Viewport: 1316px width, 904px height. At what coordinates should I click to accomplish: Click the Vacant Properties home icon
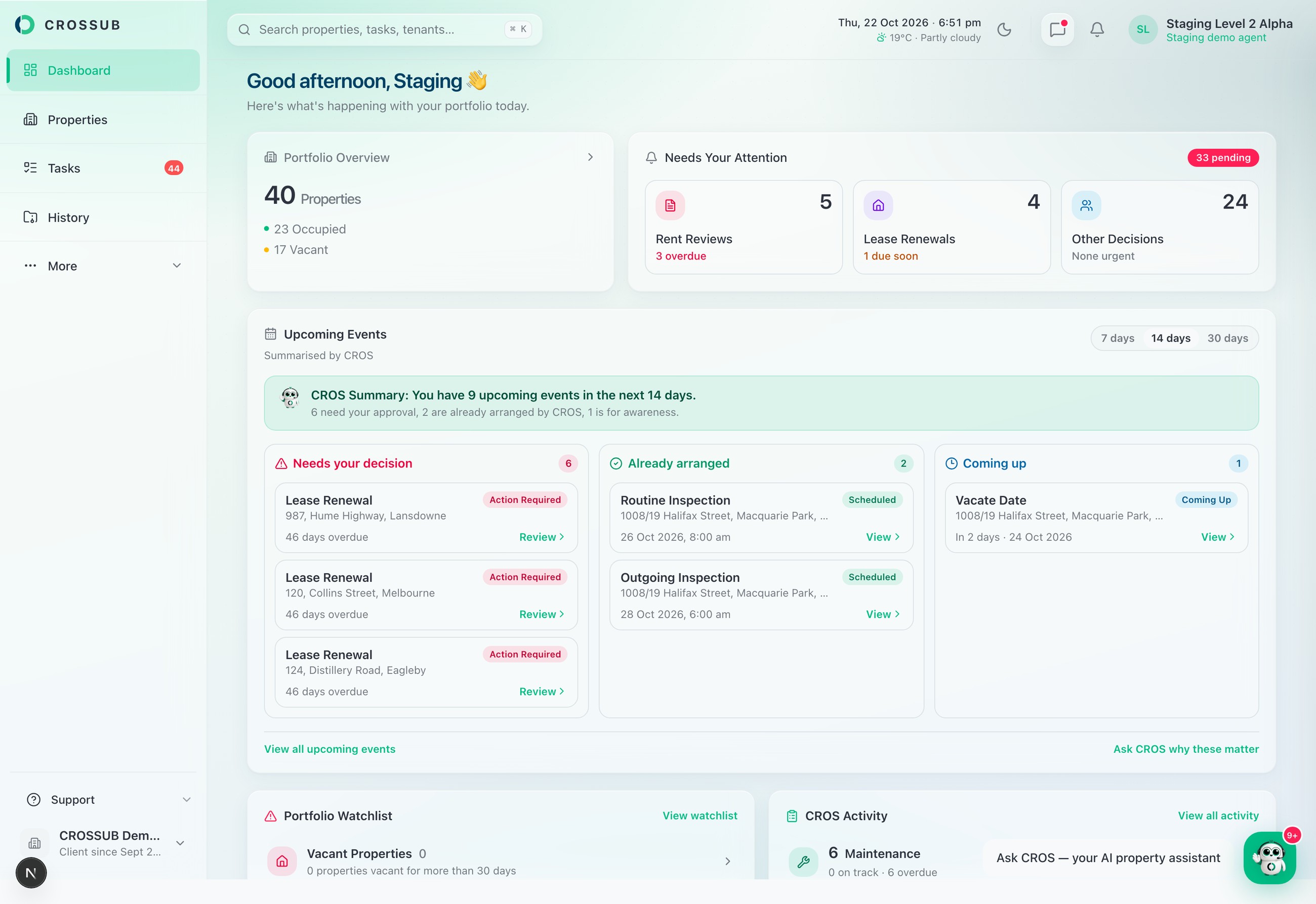(282, 862)
